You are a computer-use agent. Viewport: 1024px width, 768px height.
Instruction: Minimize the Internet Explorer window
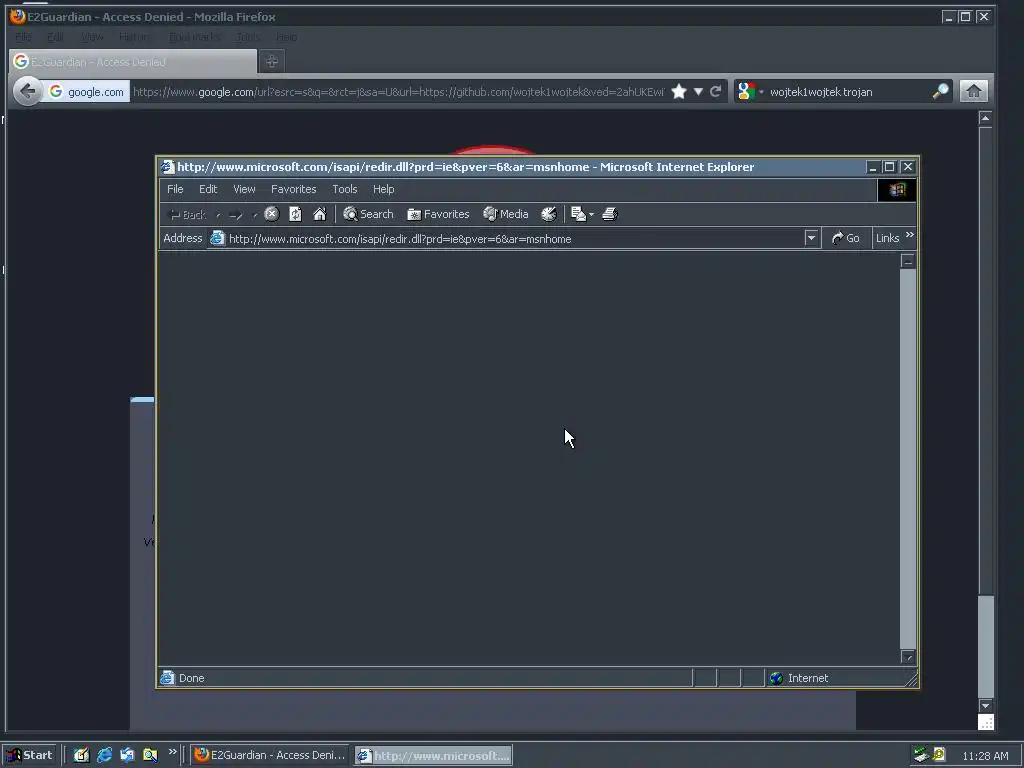(x=872, y=167)
